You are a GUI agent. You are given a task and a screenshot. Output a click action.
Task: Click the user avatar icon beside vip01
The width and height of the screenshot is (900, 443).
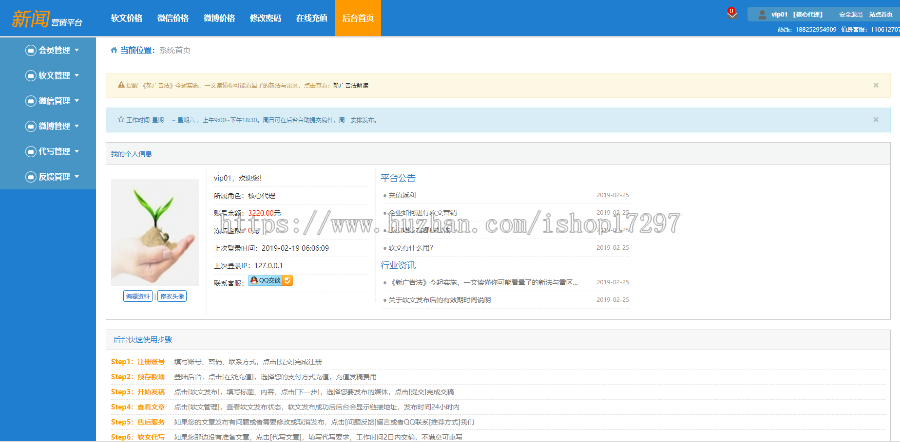coord(762,14)
